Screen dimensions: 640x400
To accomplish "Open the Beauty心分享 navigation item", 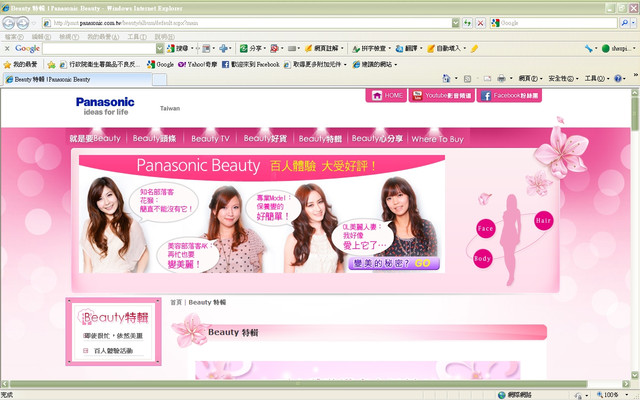I will 377,139.
